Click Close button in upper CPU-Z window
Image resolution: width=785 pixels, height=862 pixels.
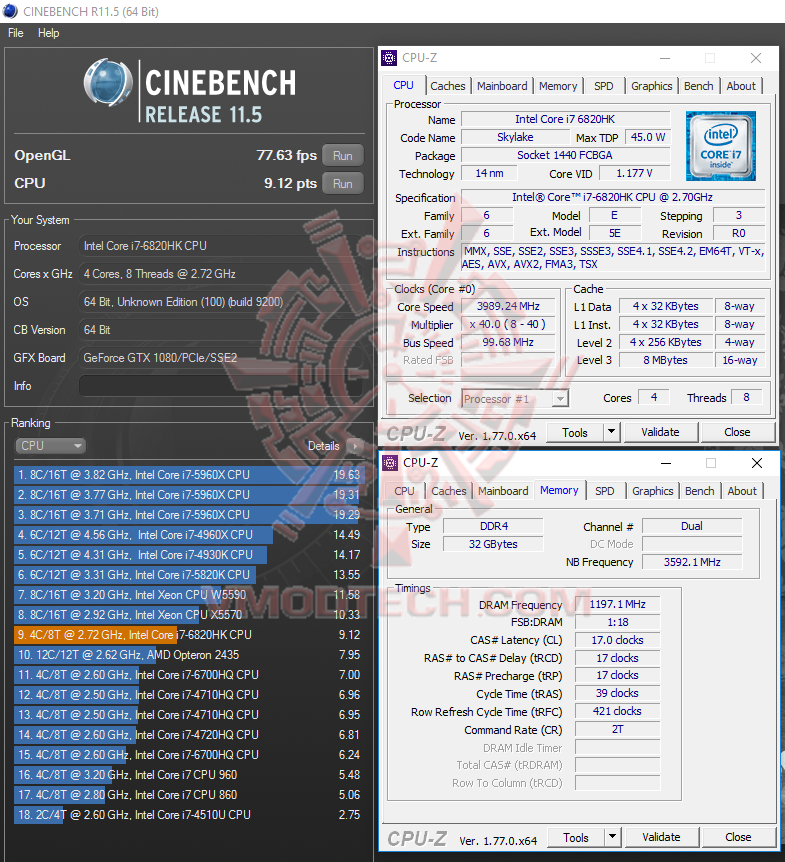click(x=737, y=433)
